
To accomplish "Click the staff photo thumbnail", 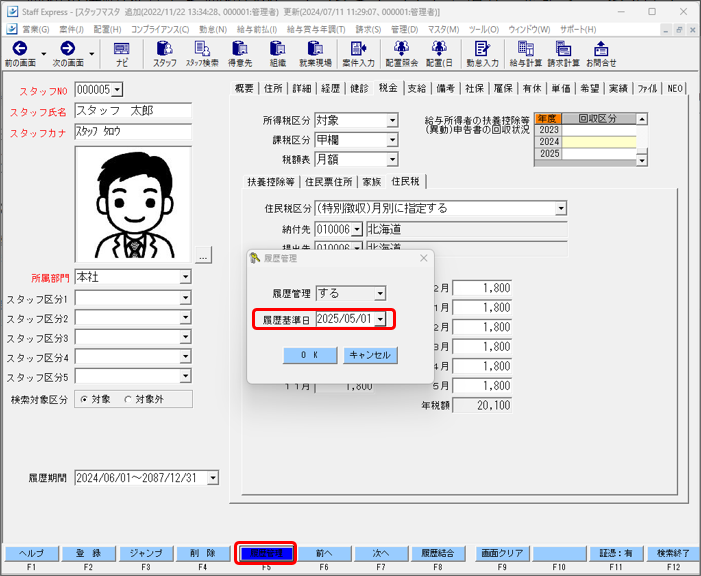I will click(x=133, y=204).
